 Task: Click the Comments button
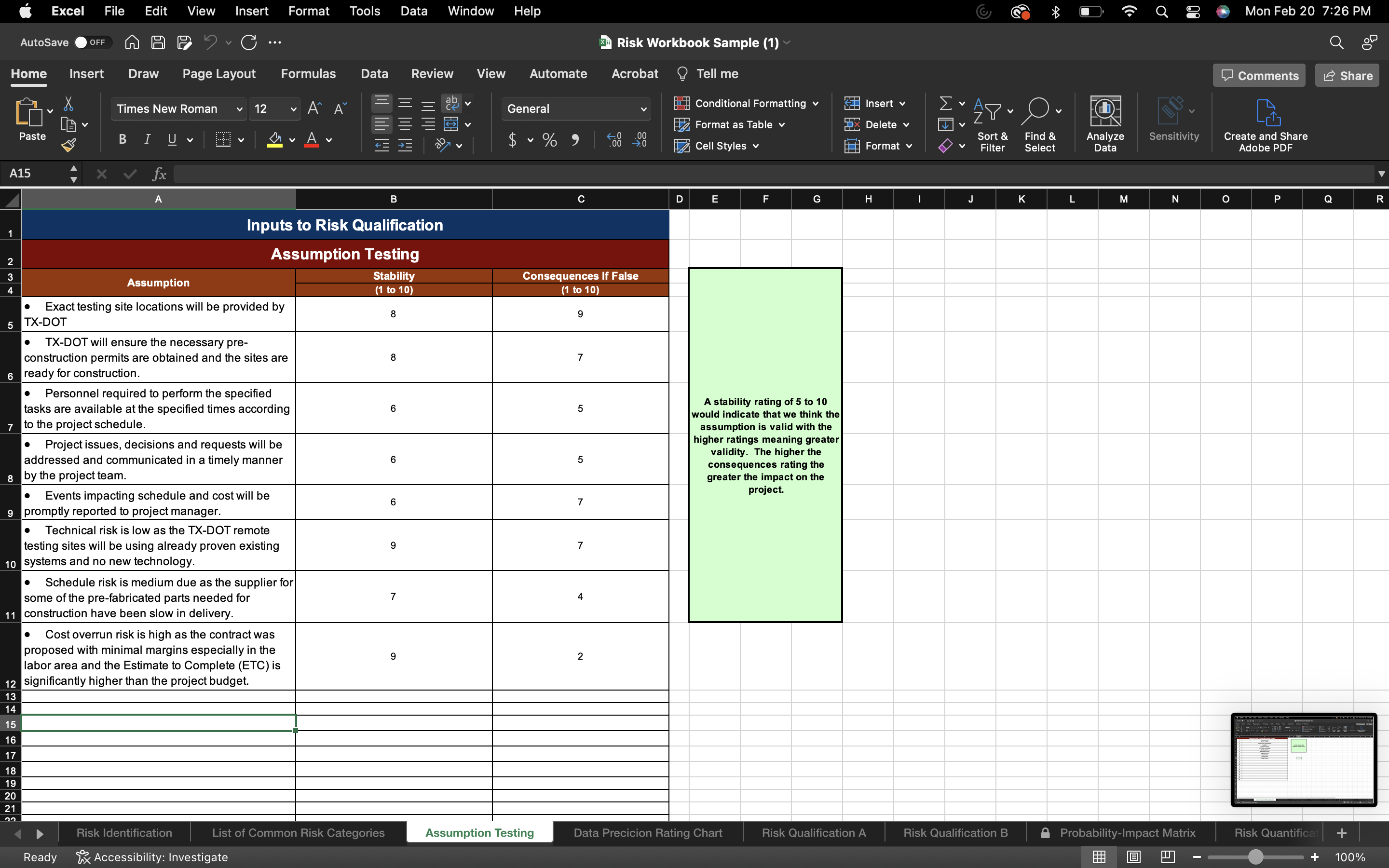(1259, 76)
